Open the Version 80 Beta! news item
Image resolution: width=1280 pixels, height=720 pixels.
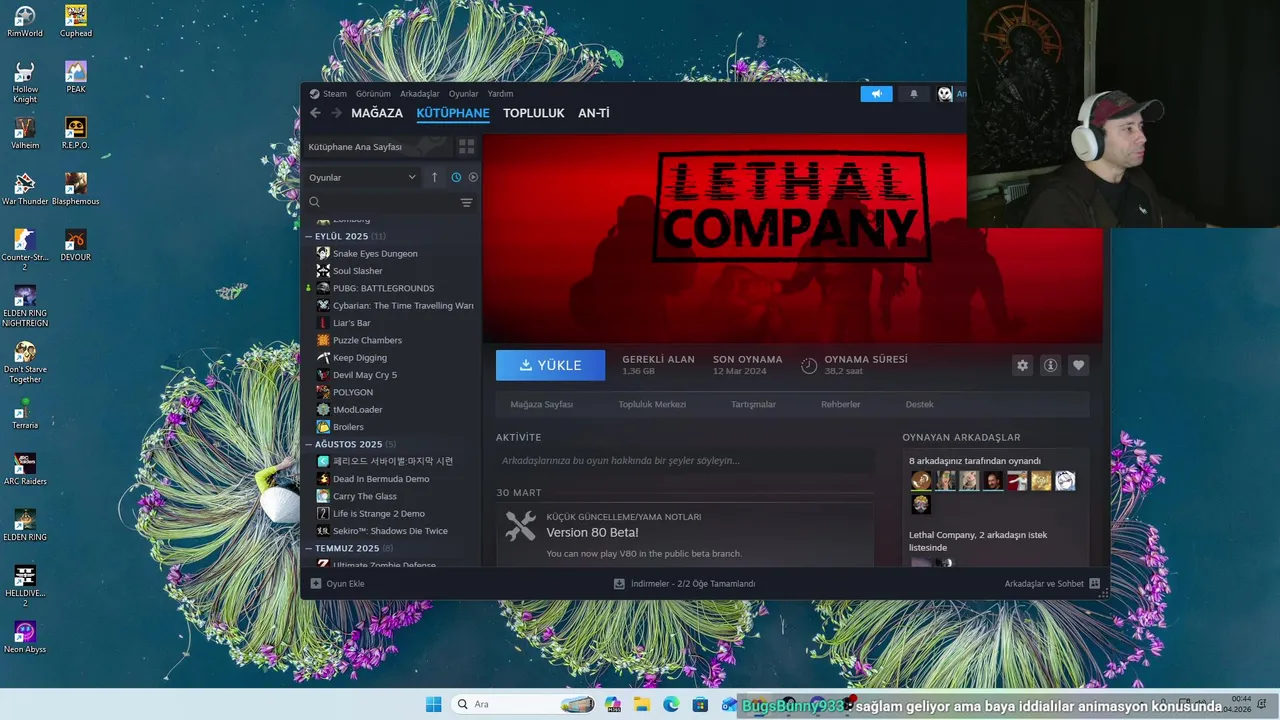point(592,532)
